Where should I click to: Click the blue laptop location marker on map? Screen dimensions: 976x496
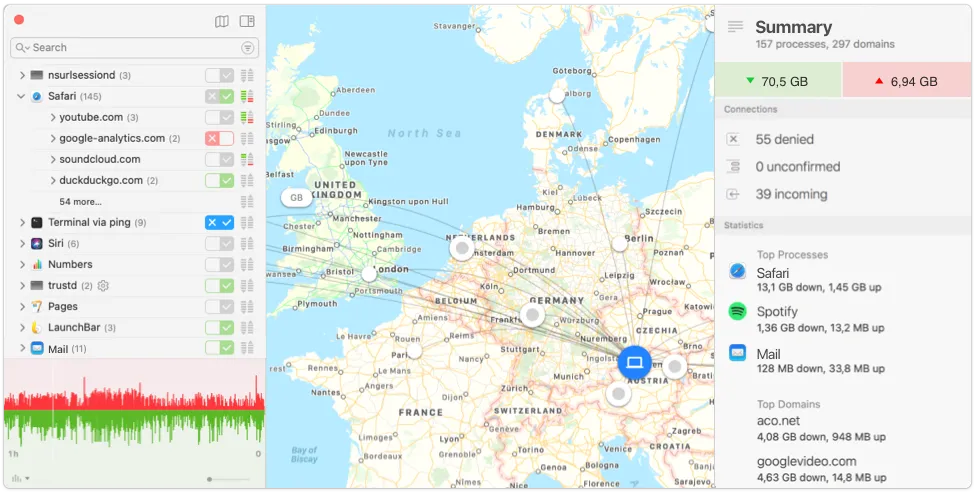pyautogui.click(x=634, y=363)
